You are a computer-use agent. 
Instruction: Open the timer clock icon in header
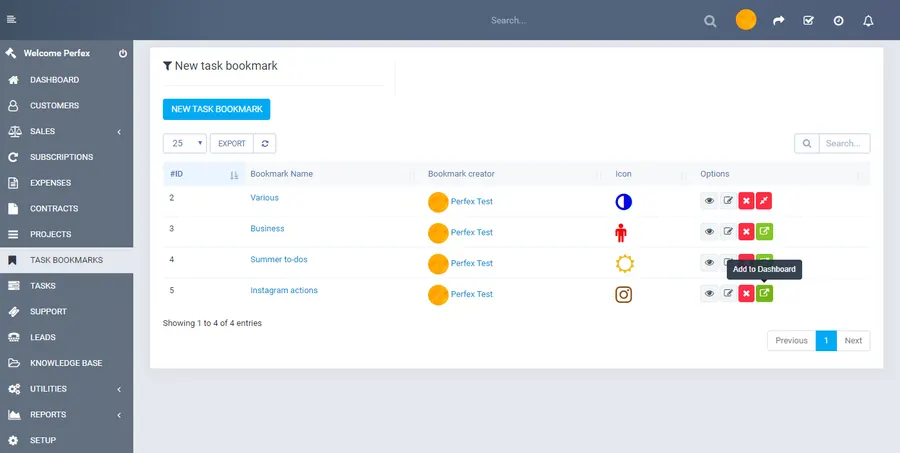click(x=839, y=21)
